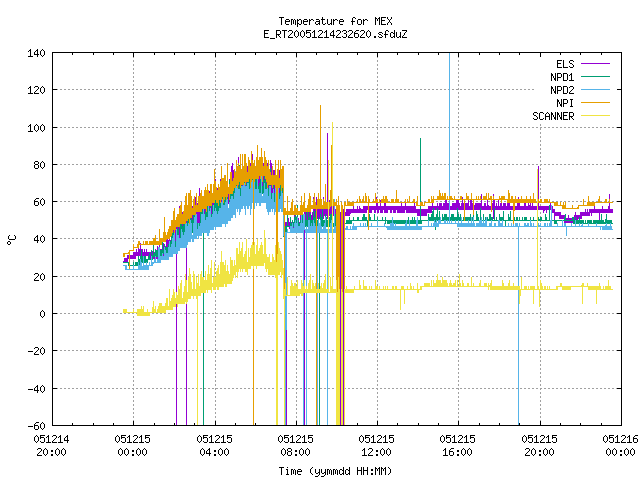Click the y-axis tick label 80
This screenshot has height=480, width=640.
[39, 165]
